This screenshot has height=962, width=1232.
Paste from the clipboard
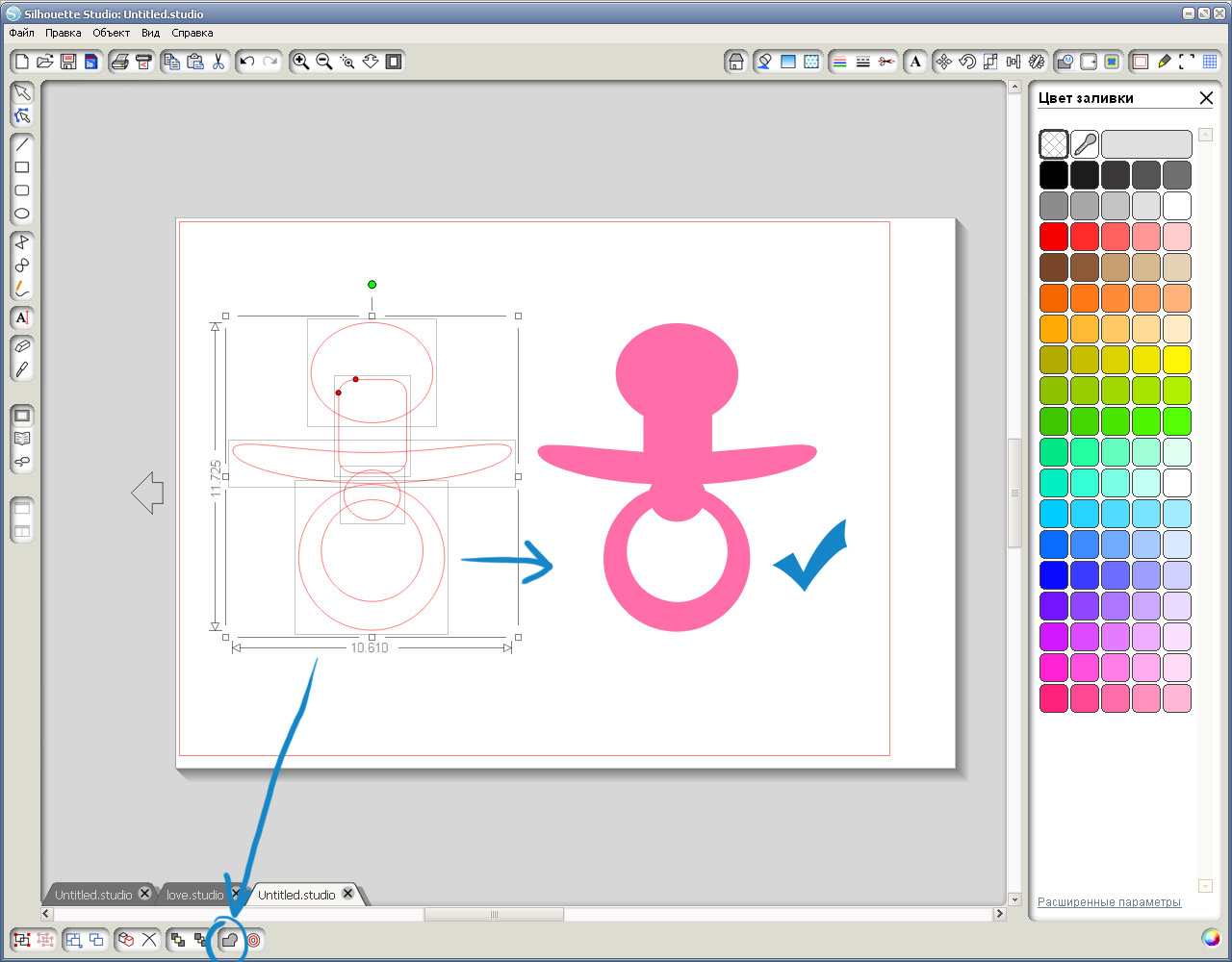coord(195,62)
